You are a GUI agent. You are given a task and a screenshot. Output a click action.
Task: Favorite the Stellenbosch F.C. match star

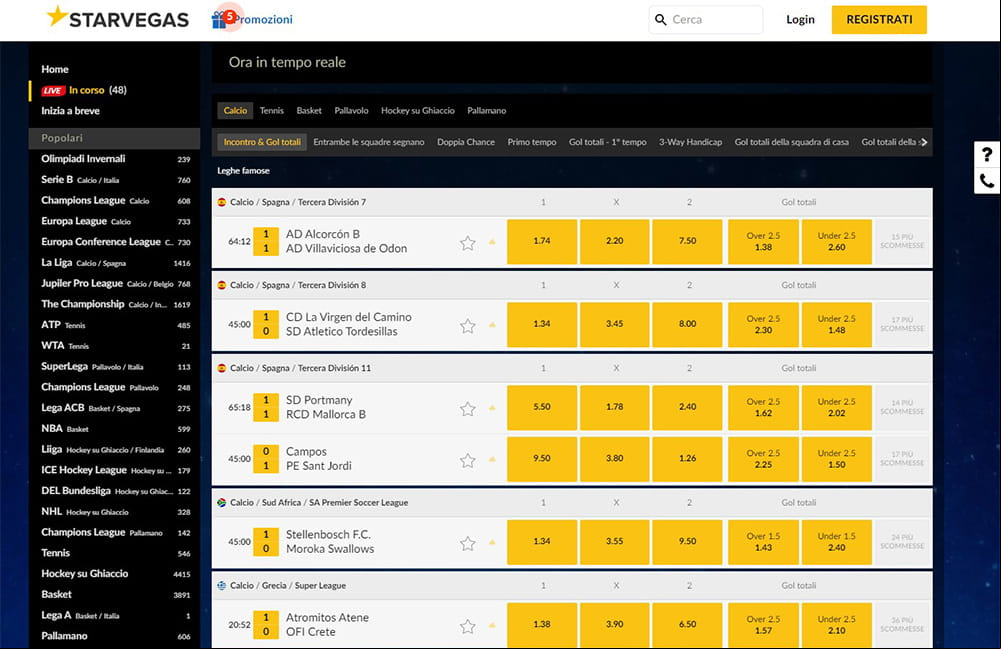468,543
